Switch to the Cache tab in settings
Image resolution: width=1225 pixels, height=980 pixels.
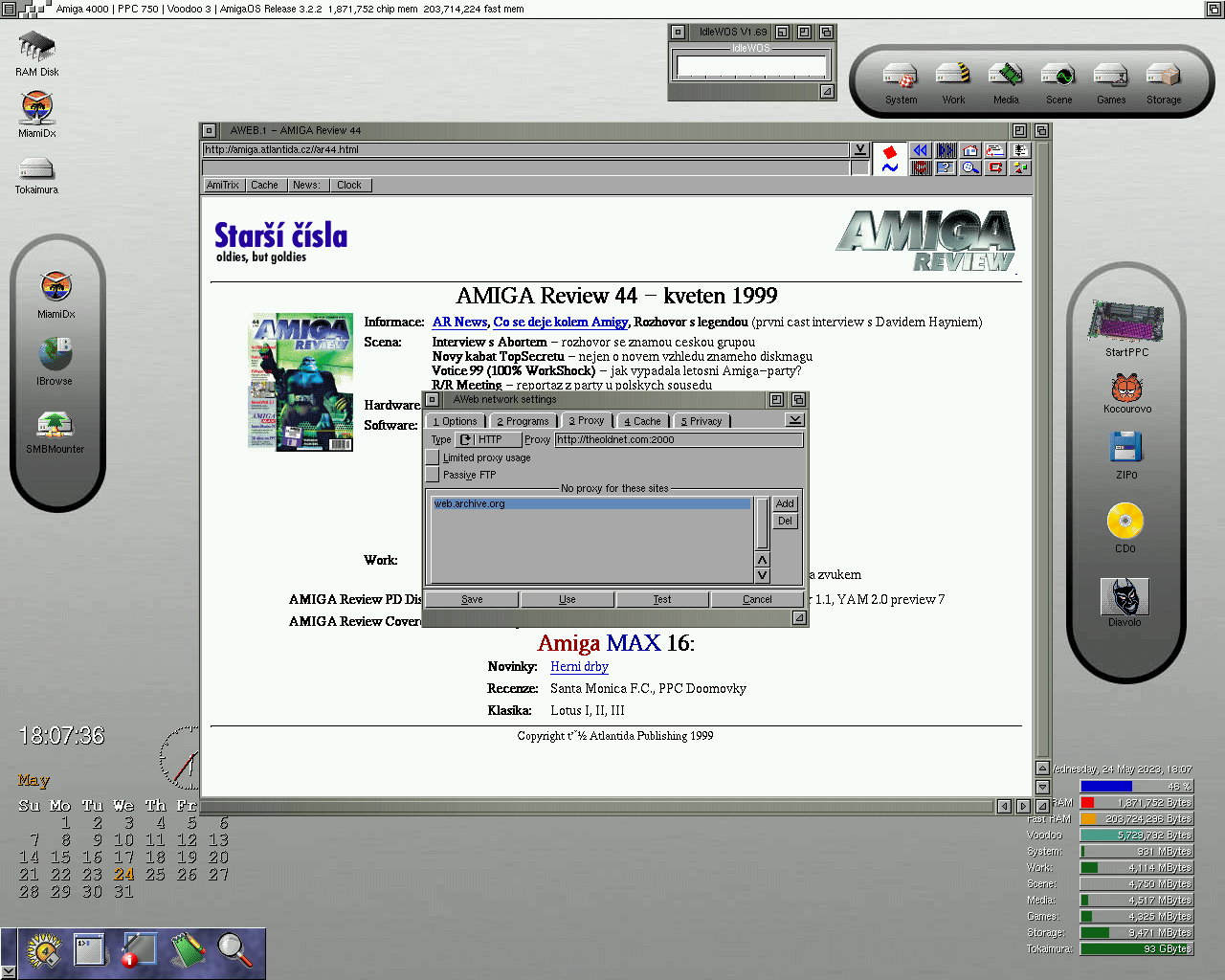tap(642, 421)
